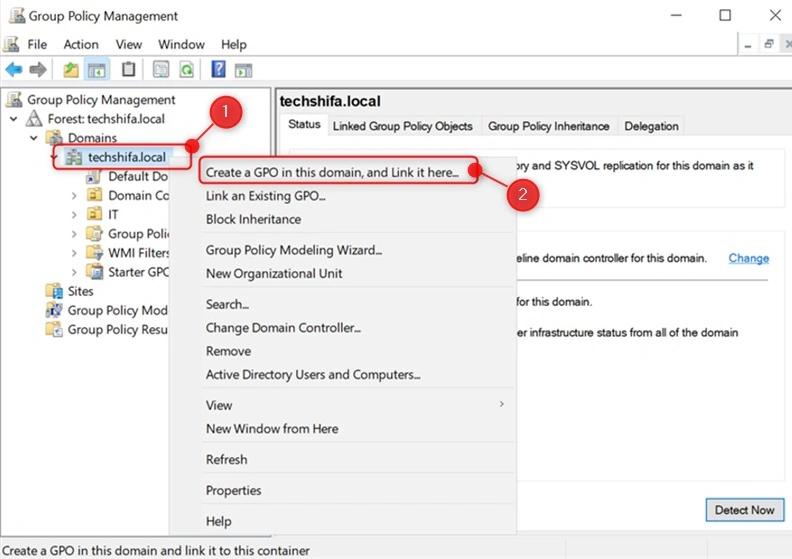Open the View submenu arrow
This screenshot has height=559, width=792.
tap(502, 404)
